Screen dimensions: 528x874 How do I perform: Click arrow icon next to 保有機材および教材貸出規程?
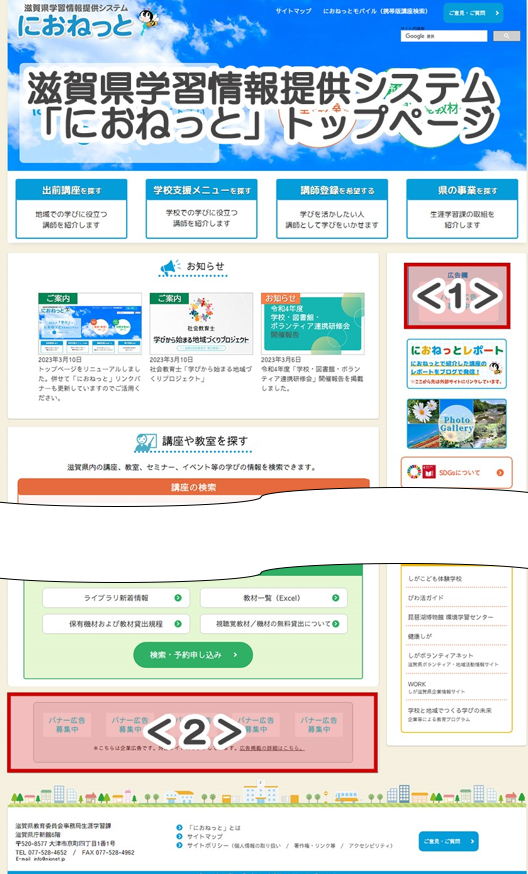tap(177, 624)
